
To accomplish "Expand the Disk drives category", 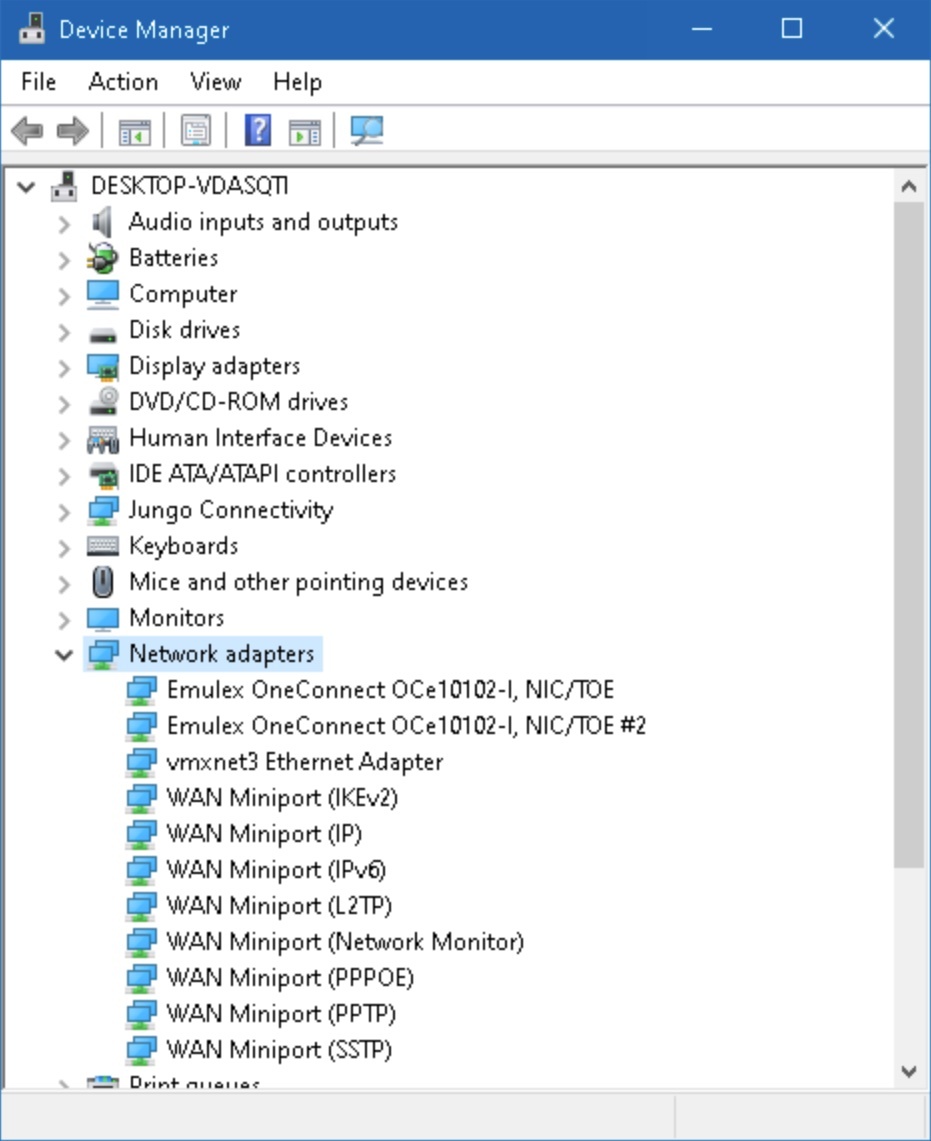I will (64, 332).
